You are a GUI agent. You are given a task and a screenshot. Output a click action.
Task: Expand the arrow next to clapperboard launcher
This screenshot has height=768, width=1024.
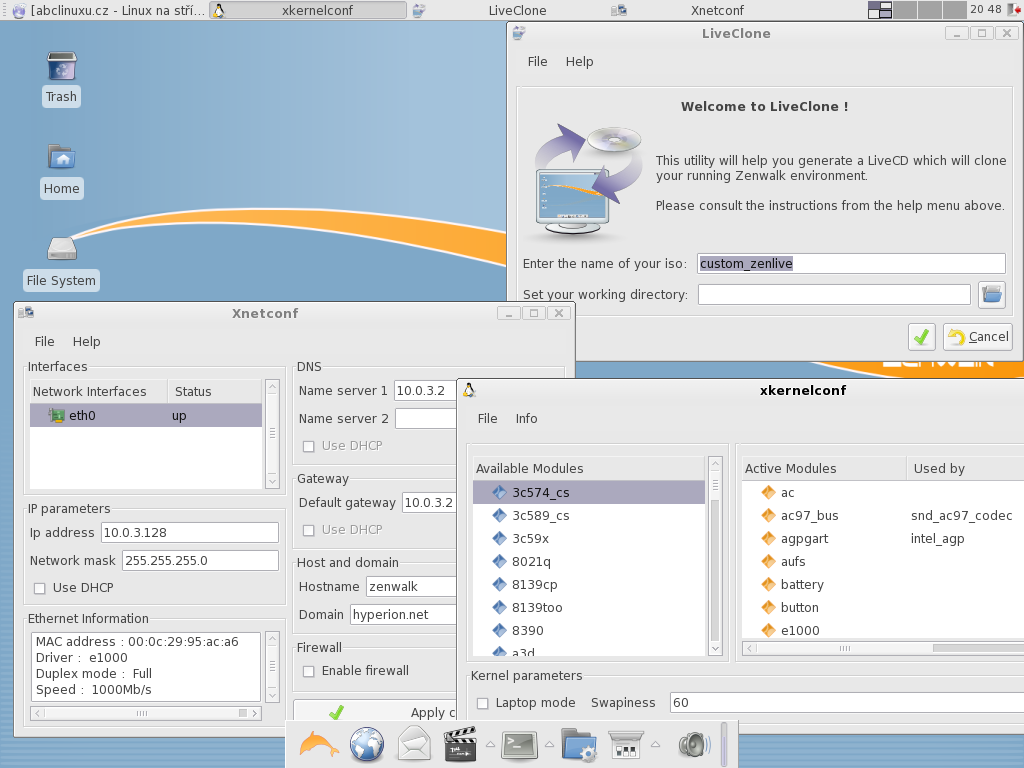click(490, 744)
